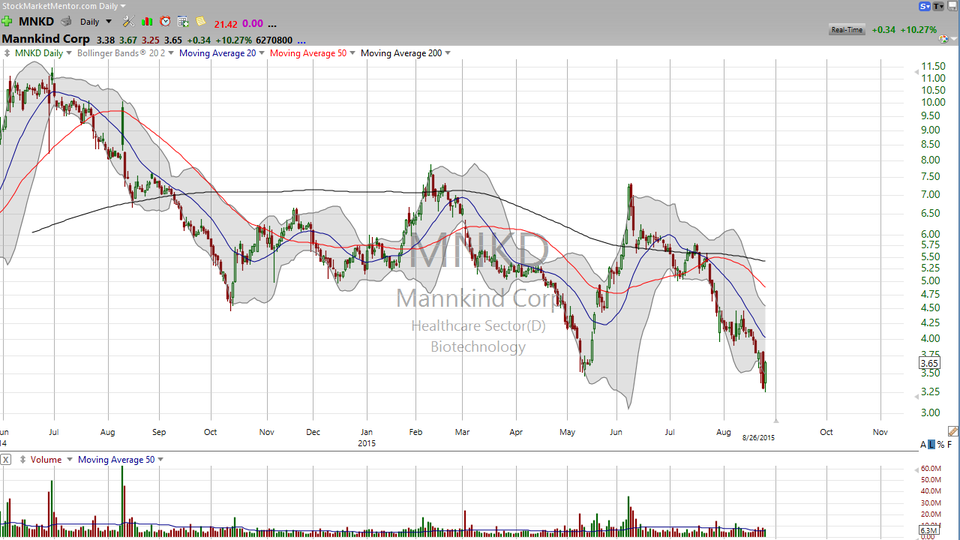960x540 pixels.
Task: Click the red 21.42 value
Action: pyautogui.click(x=225, y=24)
